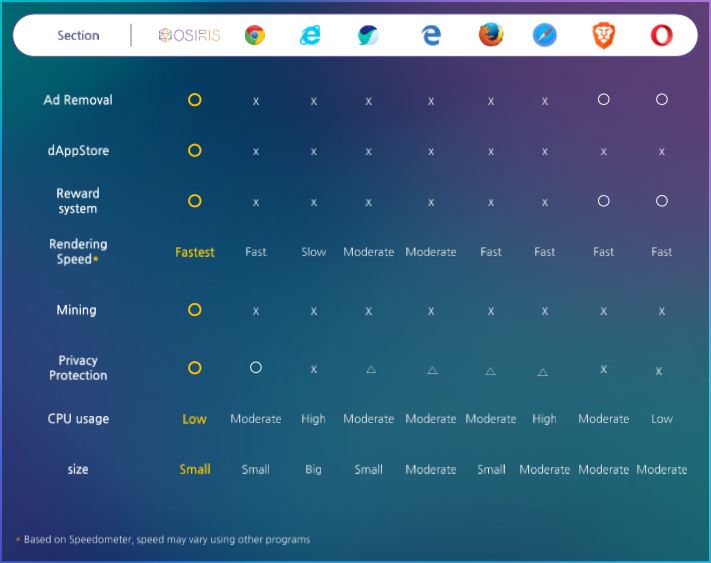The height and width of the screenshot is (563, 711).
Task: Click "Moderate" CPU usage under Brave
Action: point(604,418)
